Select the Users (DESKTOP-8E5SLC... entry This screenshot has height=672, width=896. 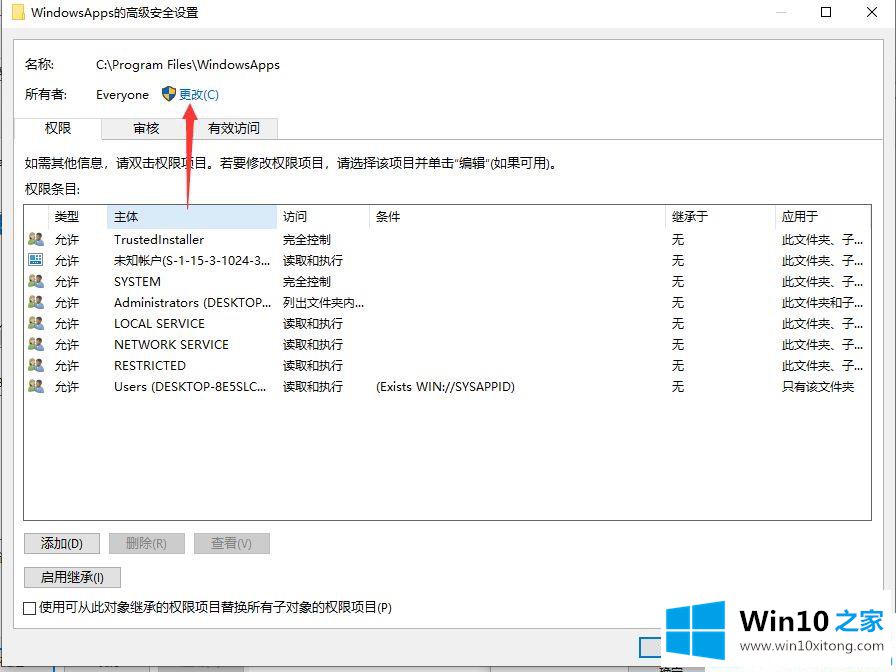click(190, 387)
